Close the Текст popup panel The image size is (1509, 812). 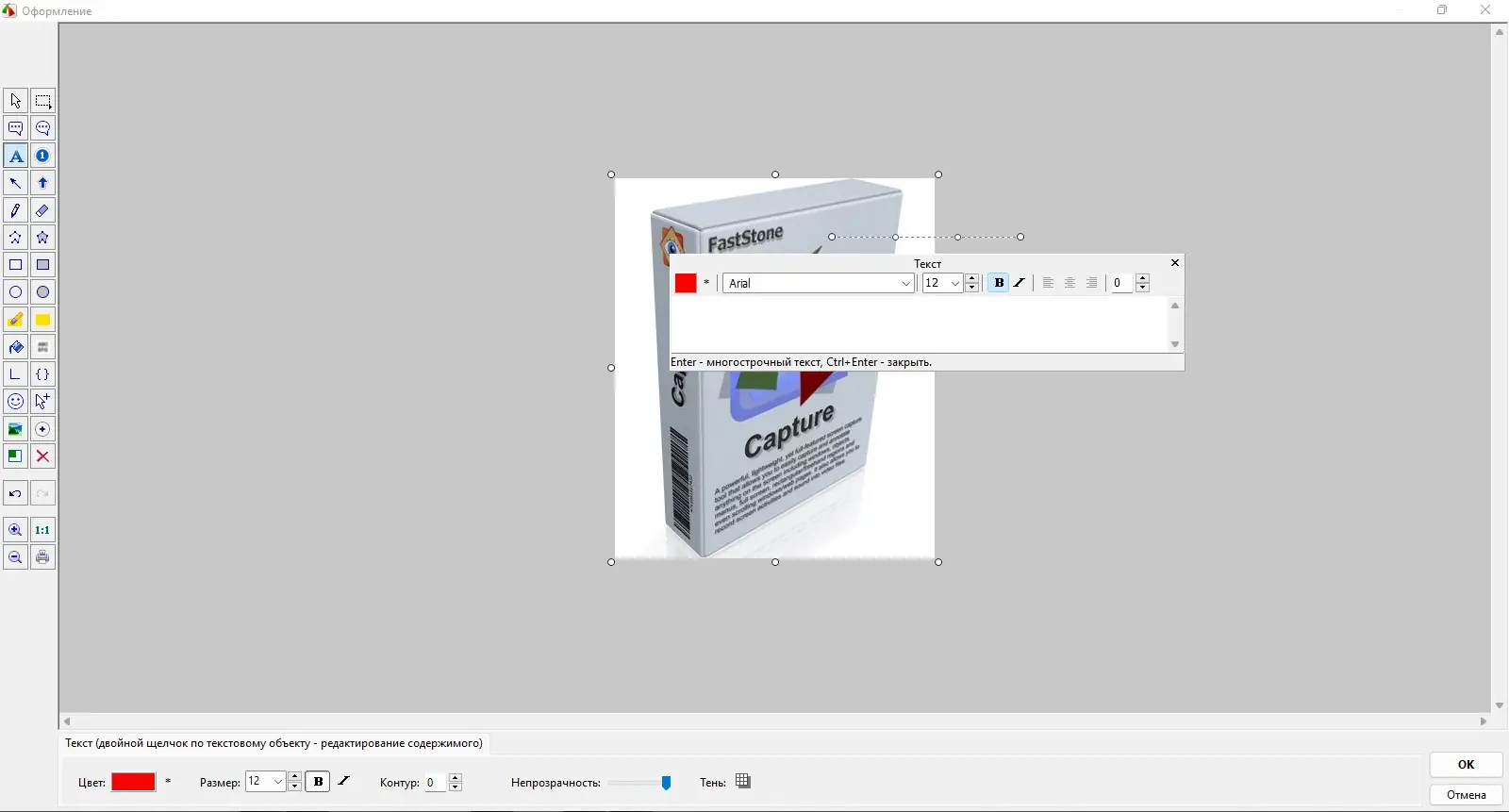tap(1175, 263)
